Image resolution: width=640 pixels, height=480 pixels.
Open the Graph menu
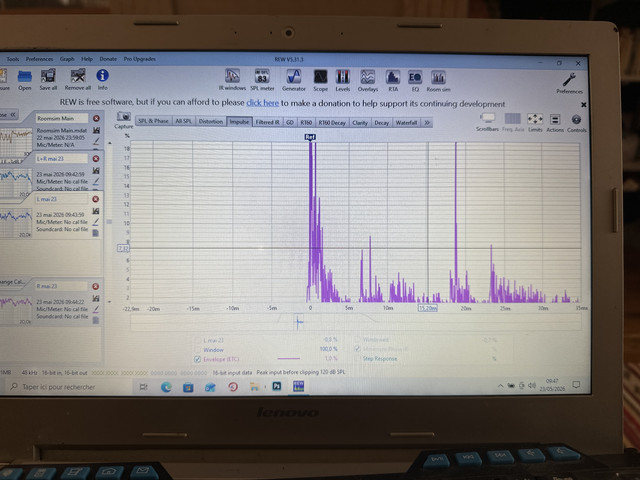[67, 59]
